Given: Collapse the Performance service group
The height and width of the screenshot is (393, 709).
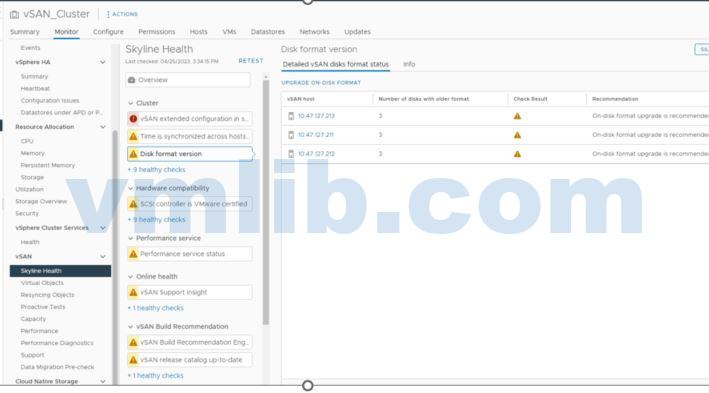Looking at the screenshot, I should pos(130,238).
